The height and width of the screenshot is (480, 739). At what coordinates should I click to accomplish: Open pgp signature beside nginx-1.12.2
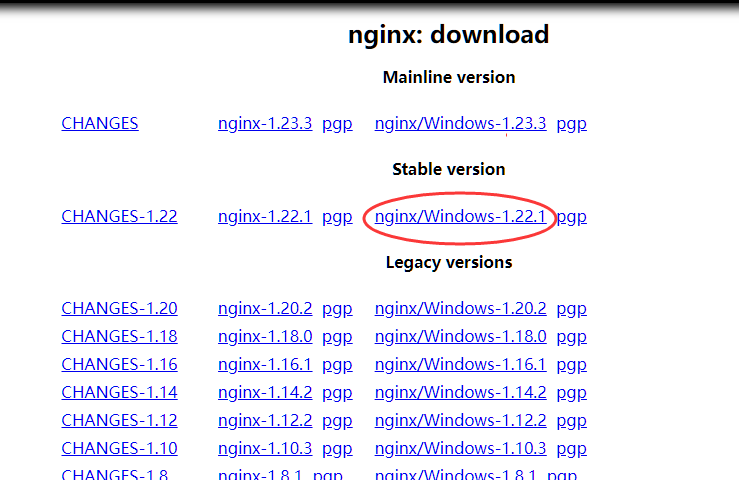point(337,421)
